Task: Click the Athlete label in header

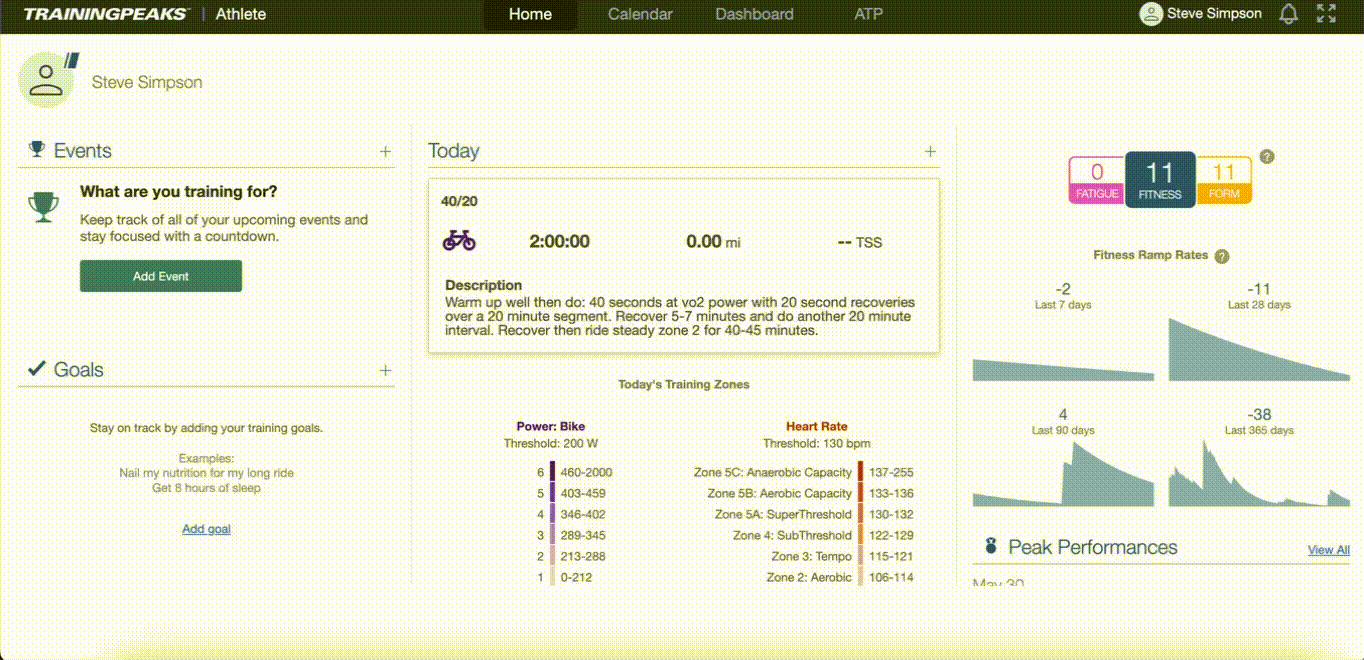Action: (240, 14)
